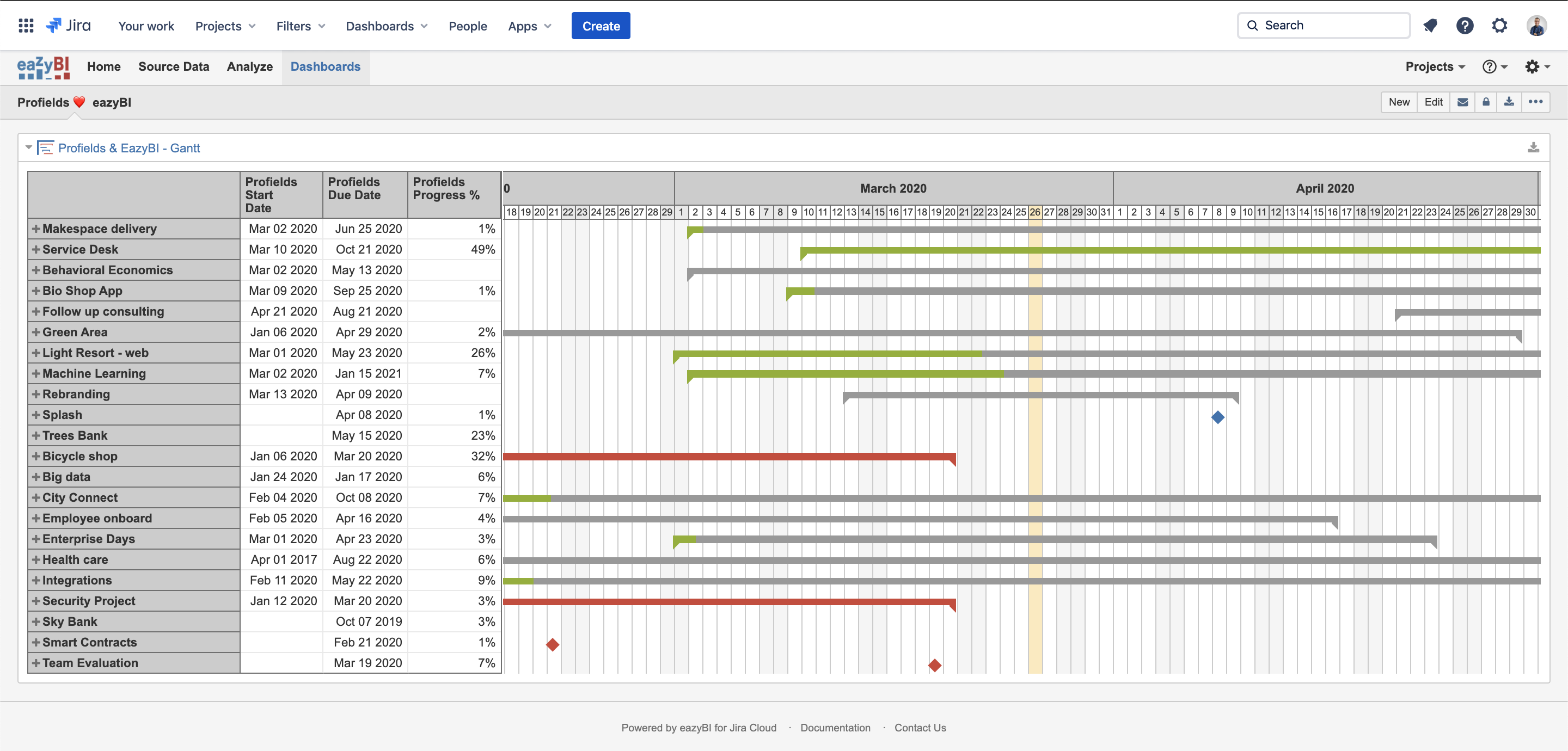Lock the dashboard using padlock icon

tap(1485, 102)
